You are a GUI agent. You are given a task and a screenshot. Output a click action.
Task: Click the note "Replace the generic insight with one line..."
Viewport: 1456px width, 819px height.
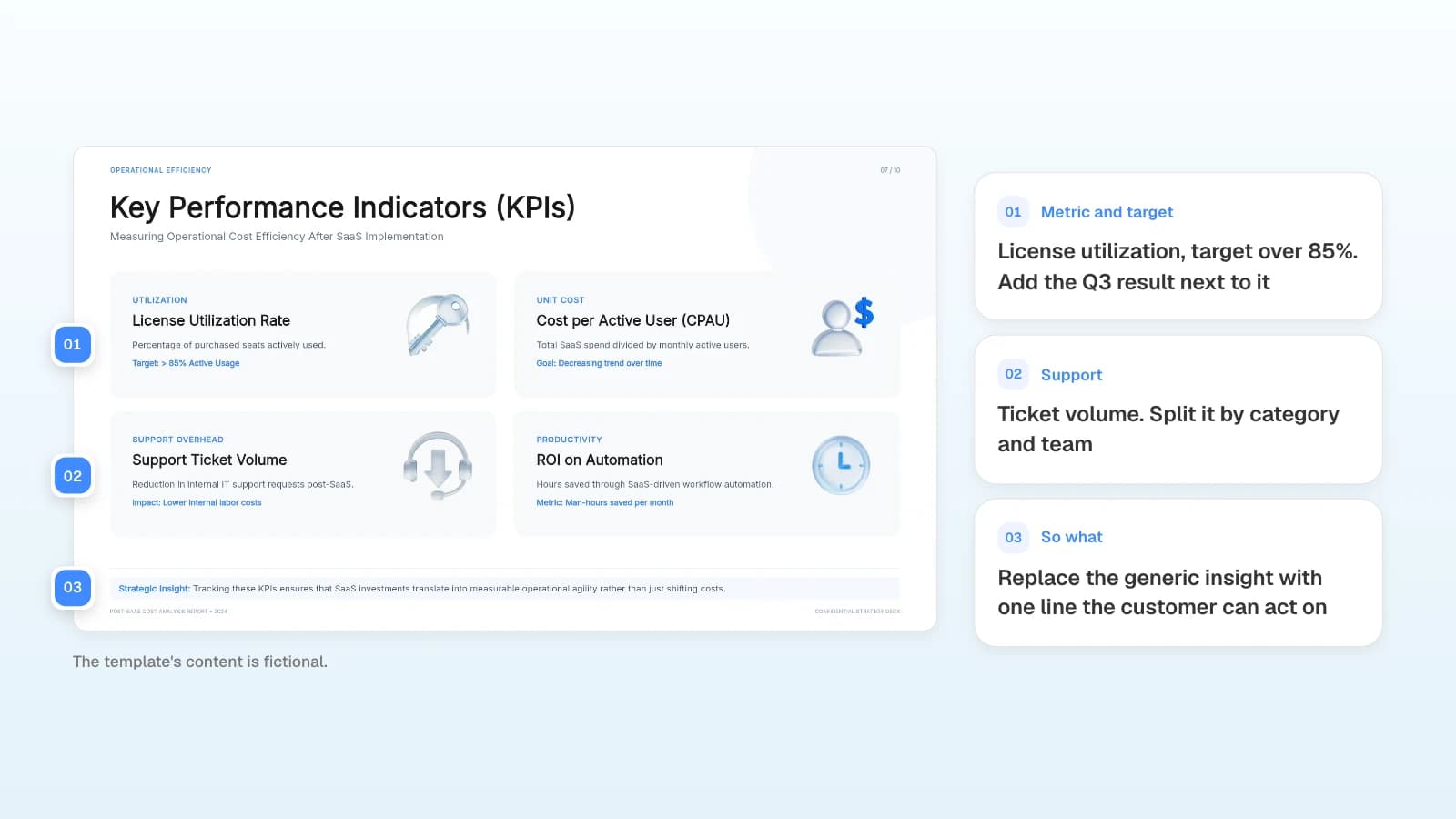coord(1162,592)
